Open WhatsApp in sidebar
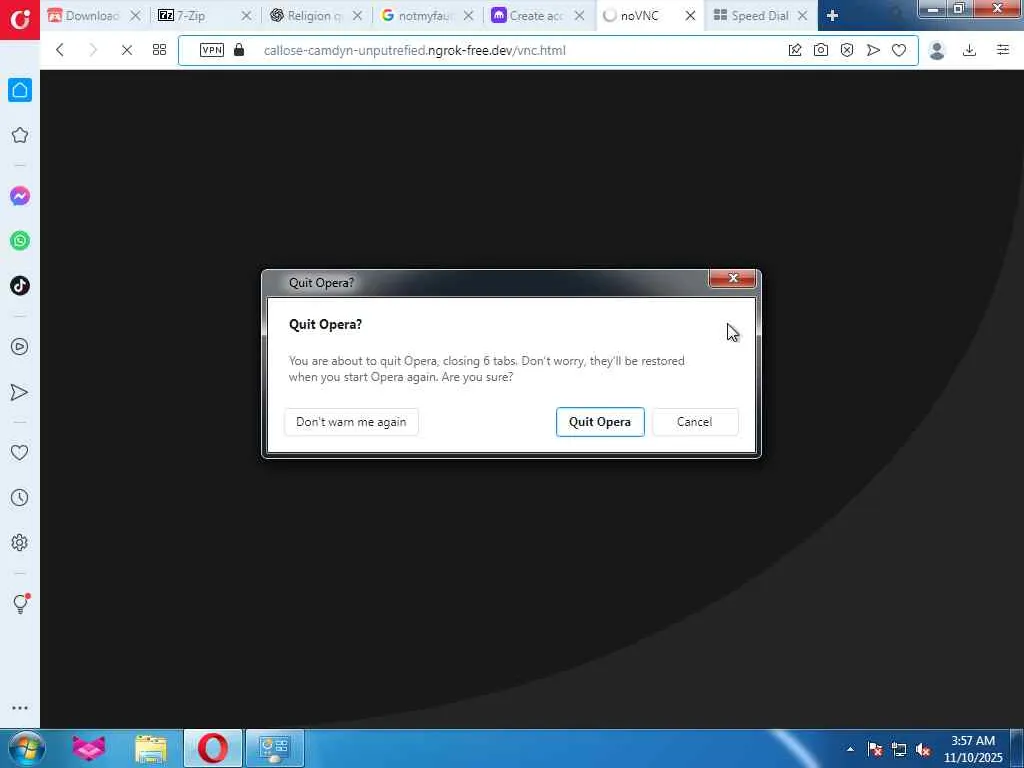 point(20,240)
